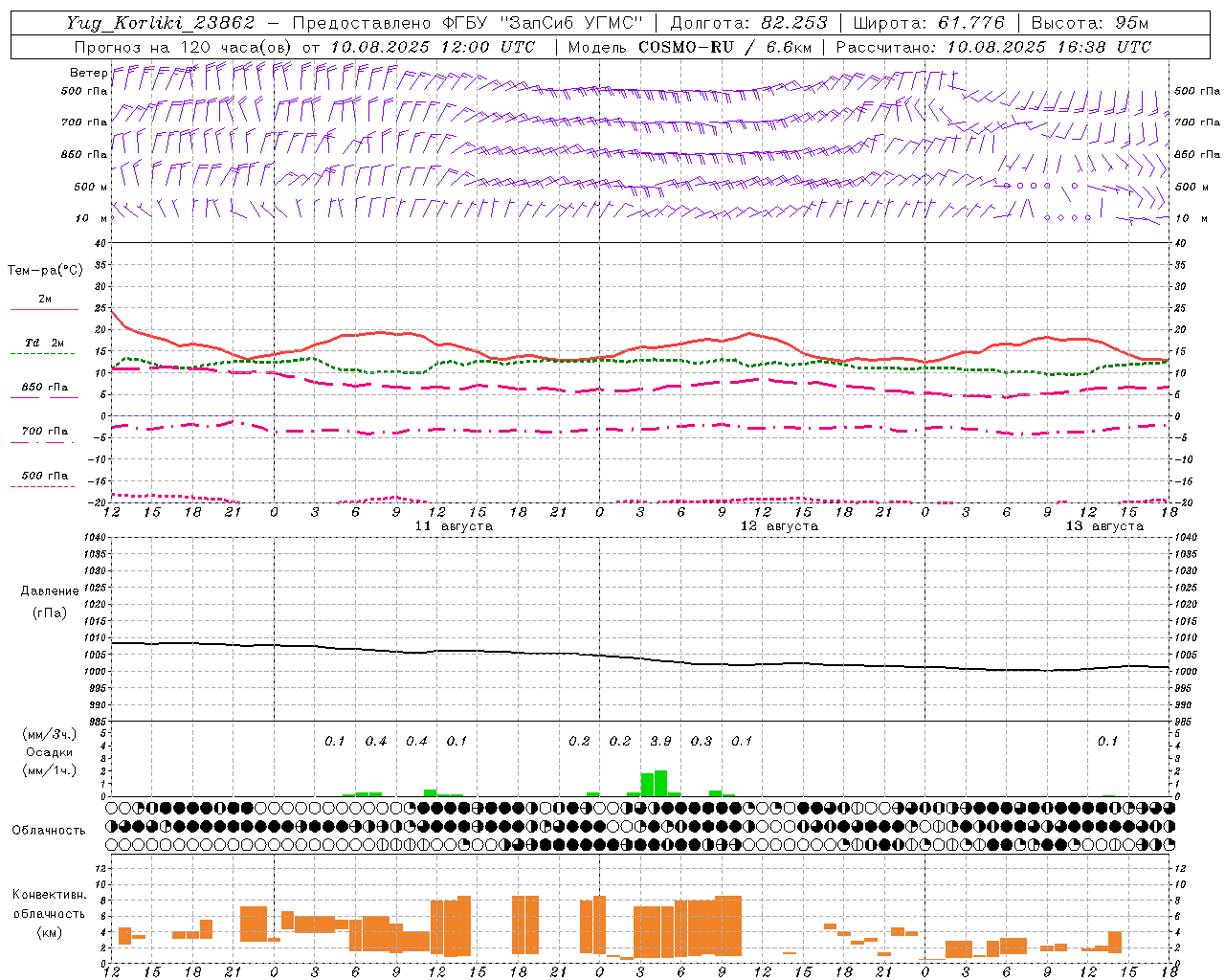Click the 13 августа date label

point(1104,526)
